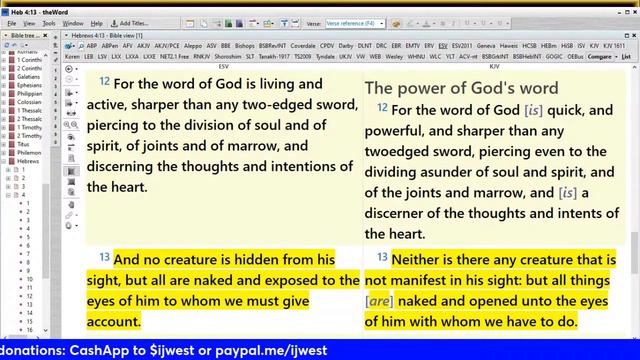This screenshot has height=360, width=640.
Task: Select verse 13 in chapter tree
Action: pos(29,304)
